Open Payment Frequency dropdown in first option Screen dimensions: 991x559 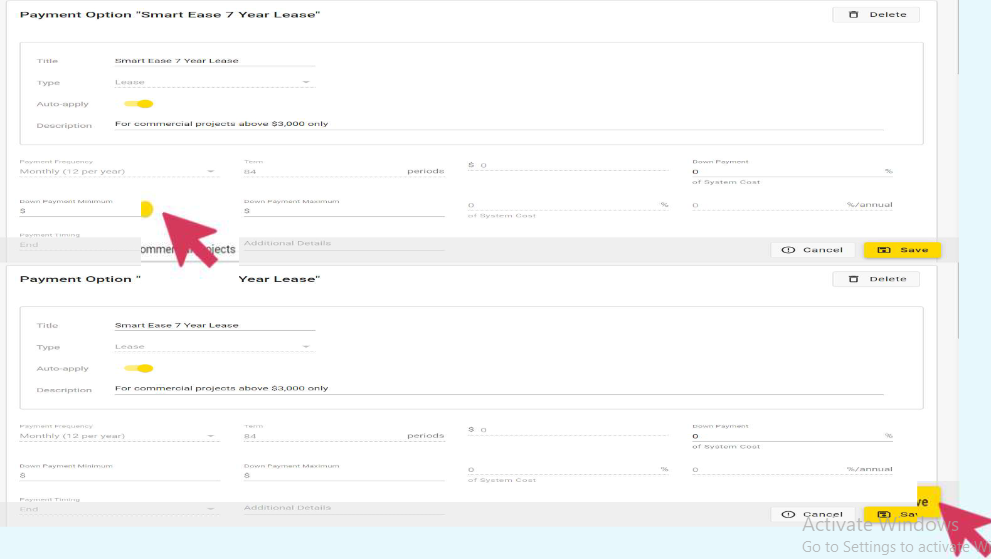(x=119, y=171)
